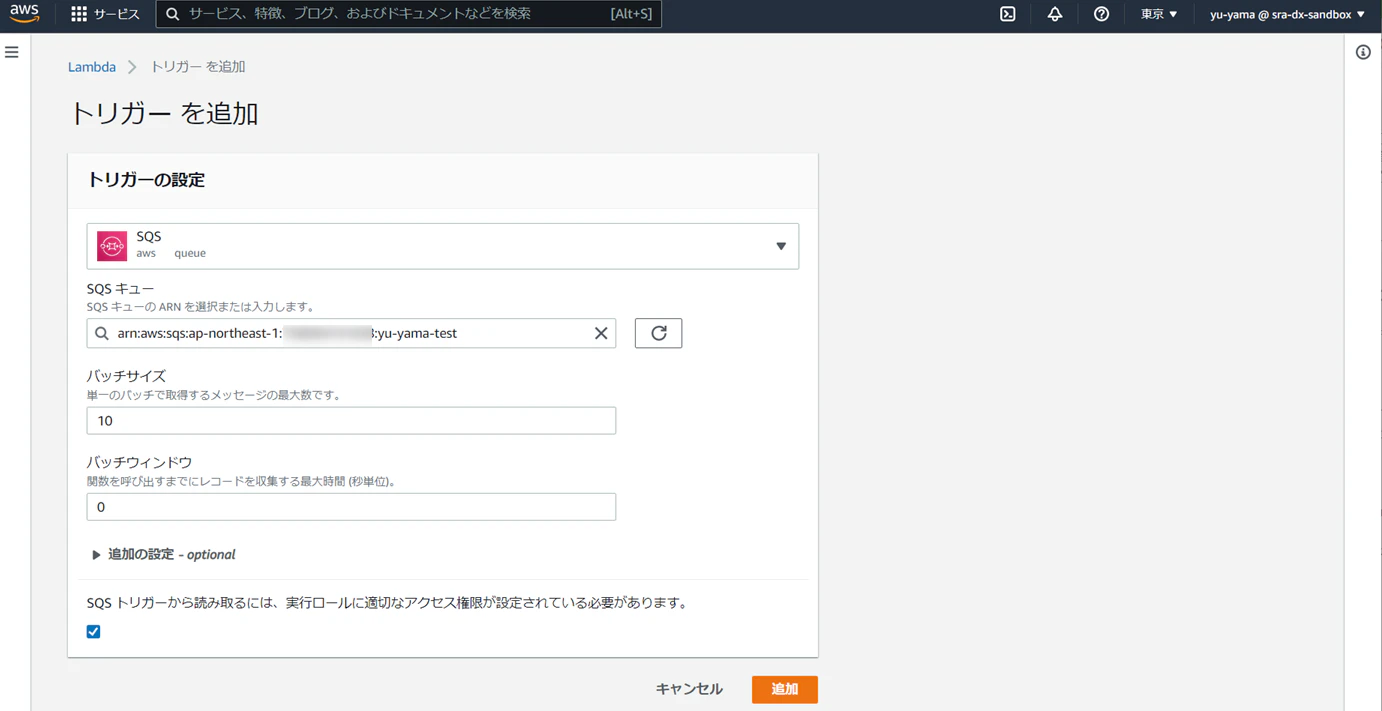The height and width of the screenshot is (711, 1382).
Task: Open the services grid menu
Action: (x=79, y=14)
